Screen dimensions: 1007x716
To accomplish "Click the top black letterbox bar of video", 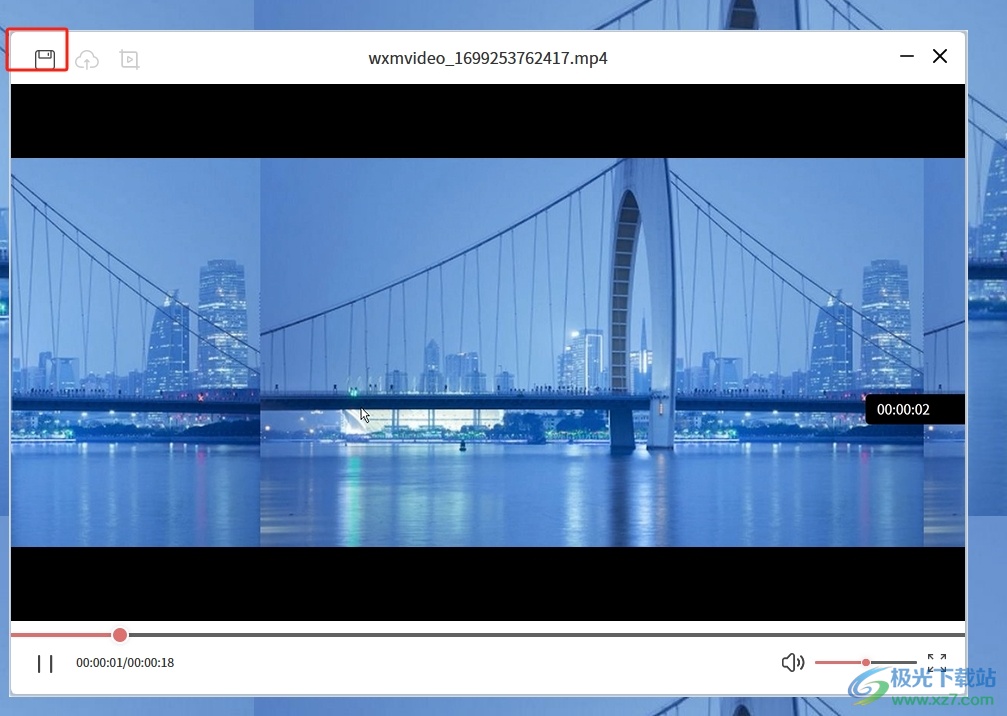I will tap(488, 120).
